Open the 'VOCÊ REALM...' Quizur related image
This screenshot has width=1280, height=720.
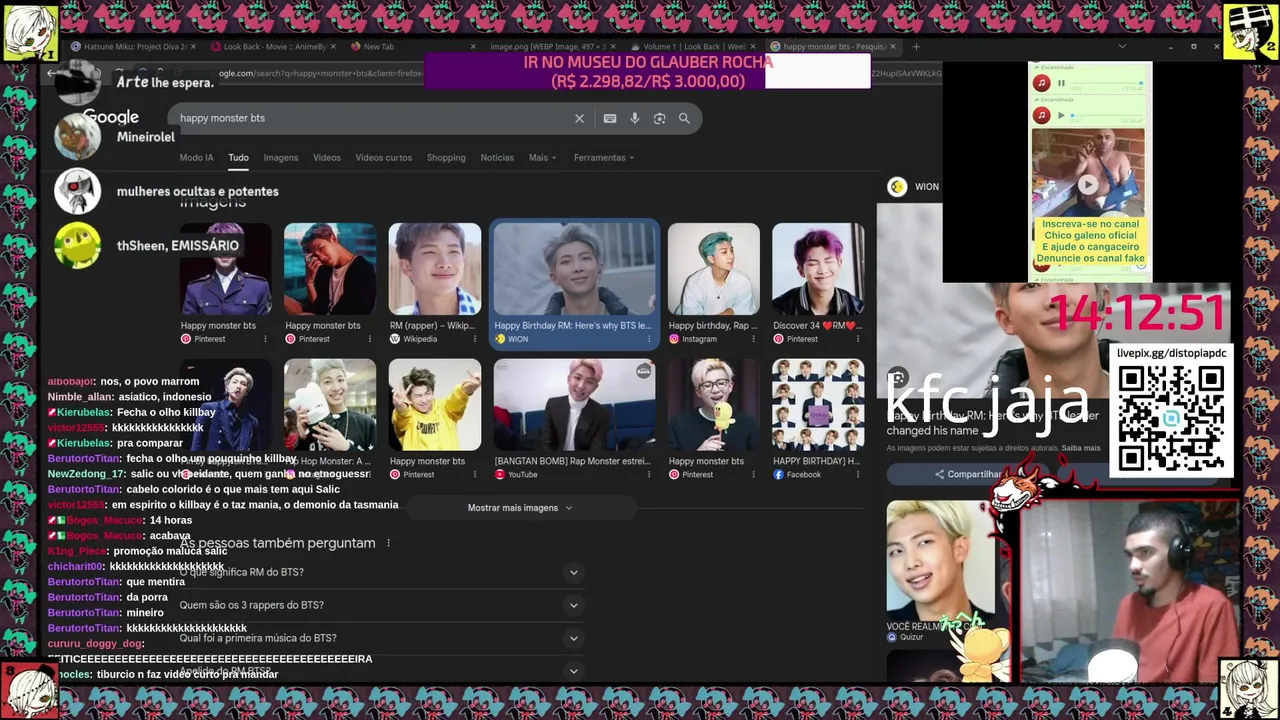940,572
